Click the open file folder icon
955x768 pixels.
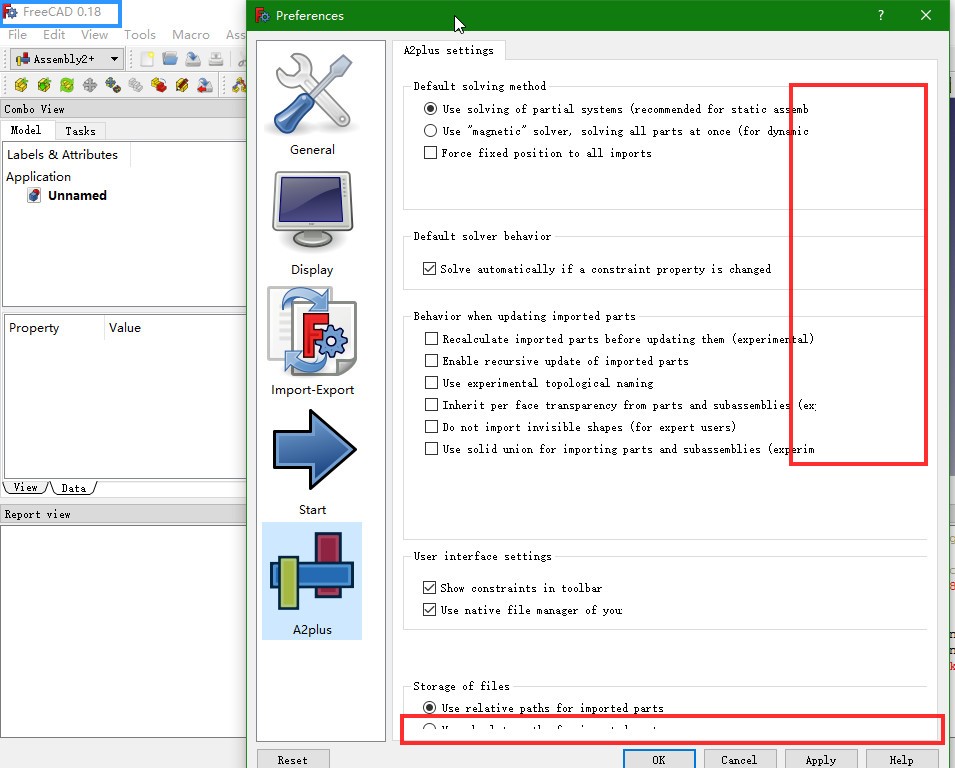pyautogui.click(x=170, y=59)
